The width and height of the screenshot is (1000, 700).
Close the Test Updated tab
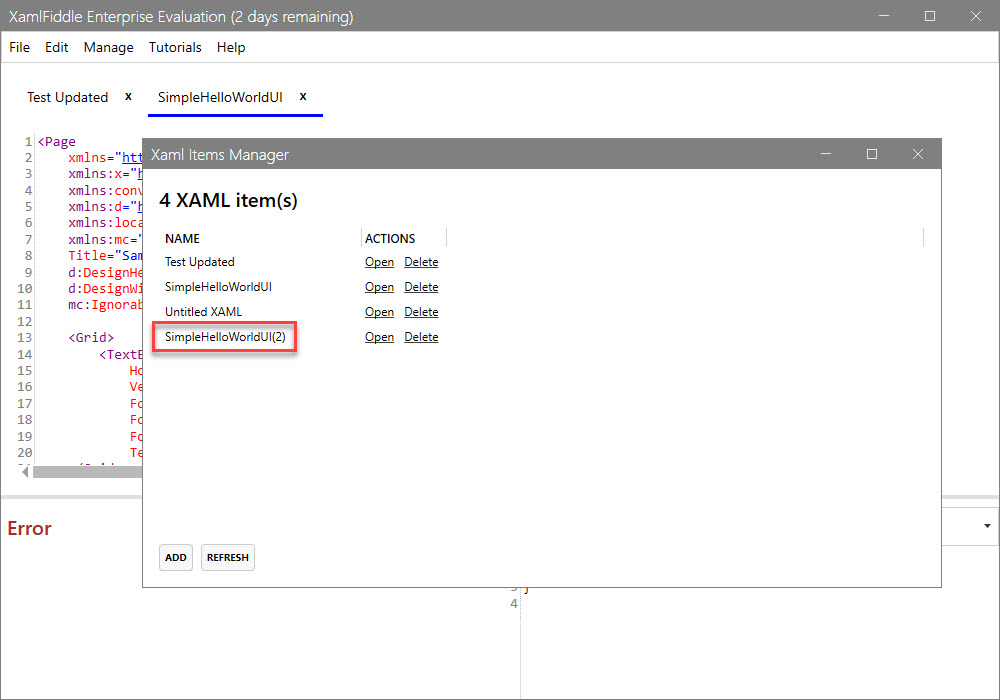point(128,96)
